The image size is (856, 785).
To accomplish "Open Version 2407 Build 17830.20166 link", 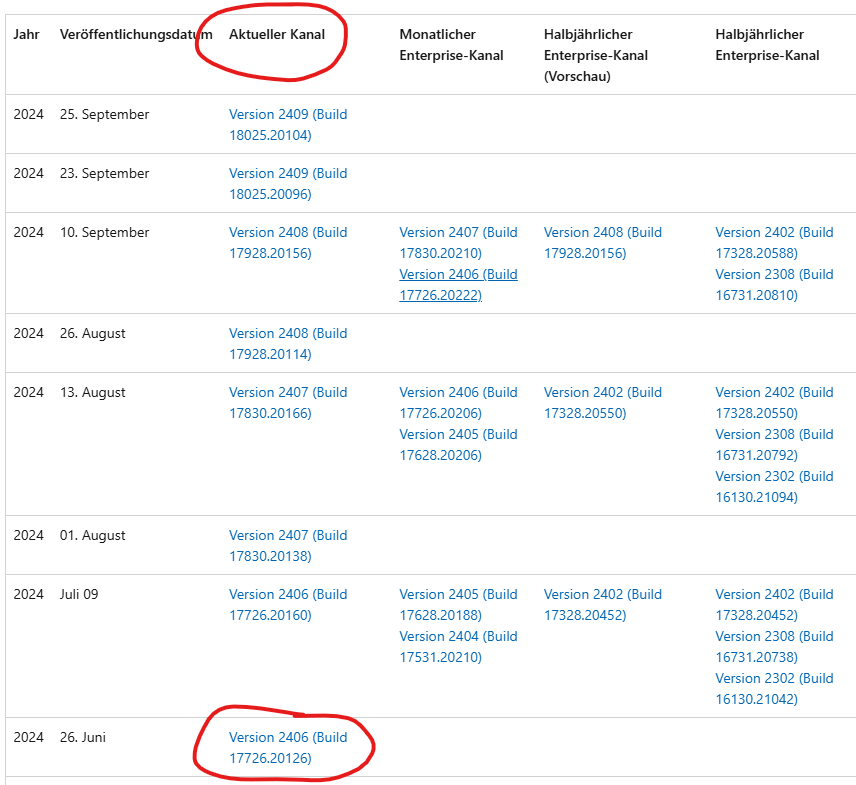I will (288, 402).
